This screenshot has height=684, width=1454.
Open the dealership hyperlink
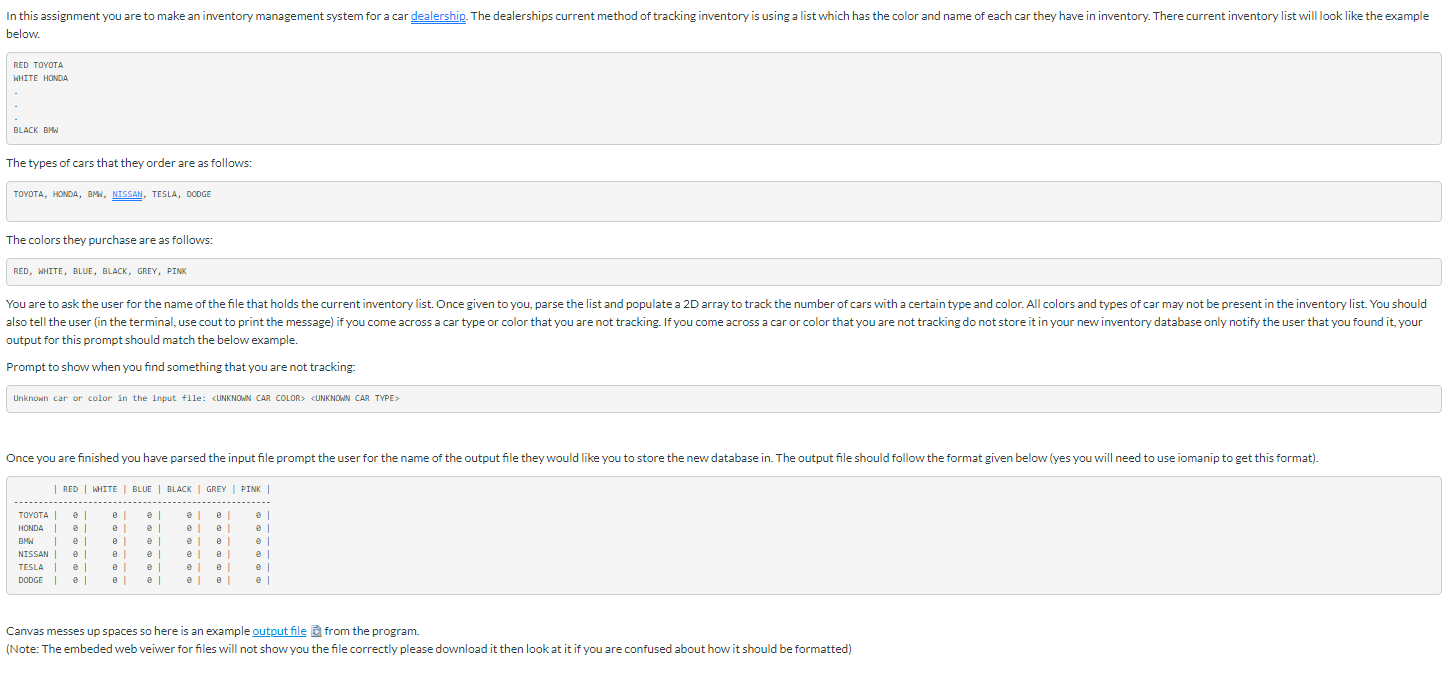click(x=439, y=17)
